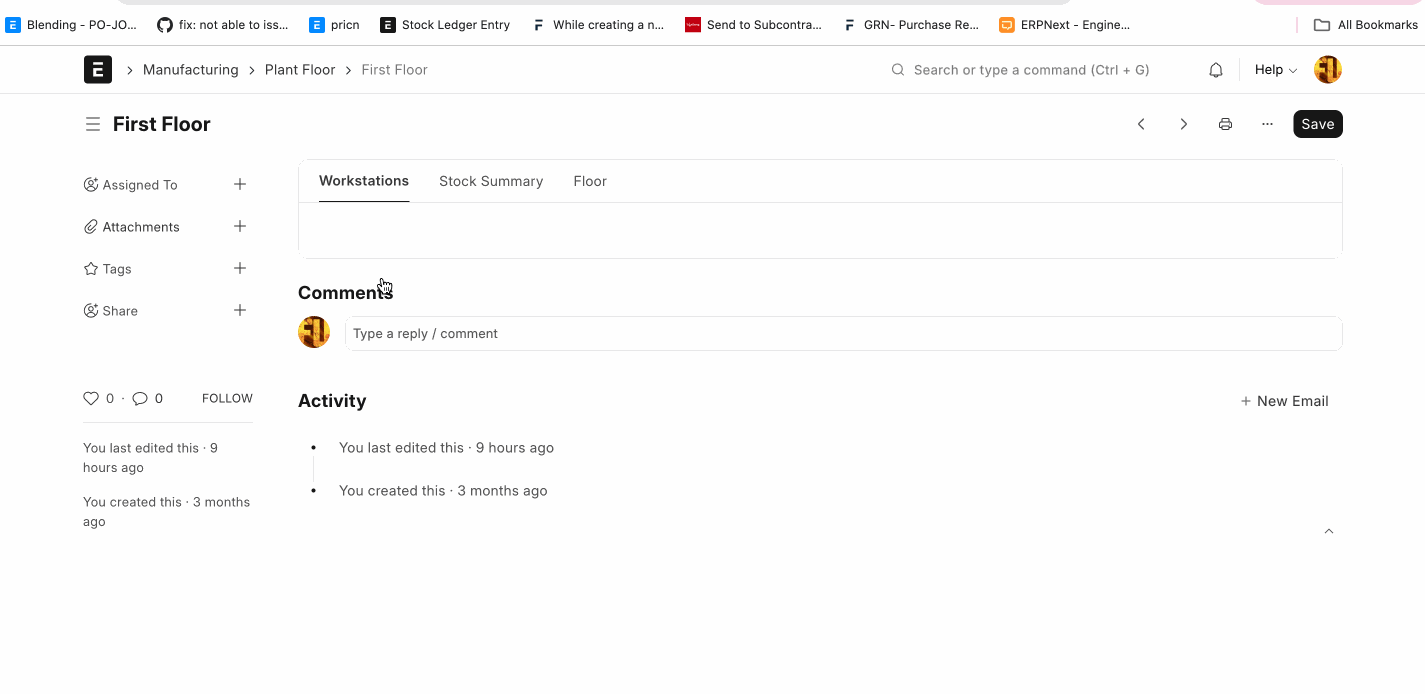The width and height of the screenshot is (1425, 694).
Task: Click the comment reply input field
Action: [842, 334]
